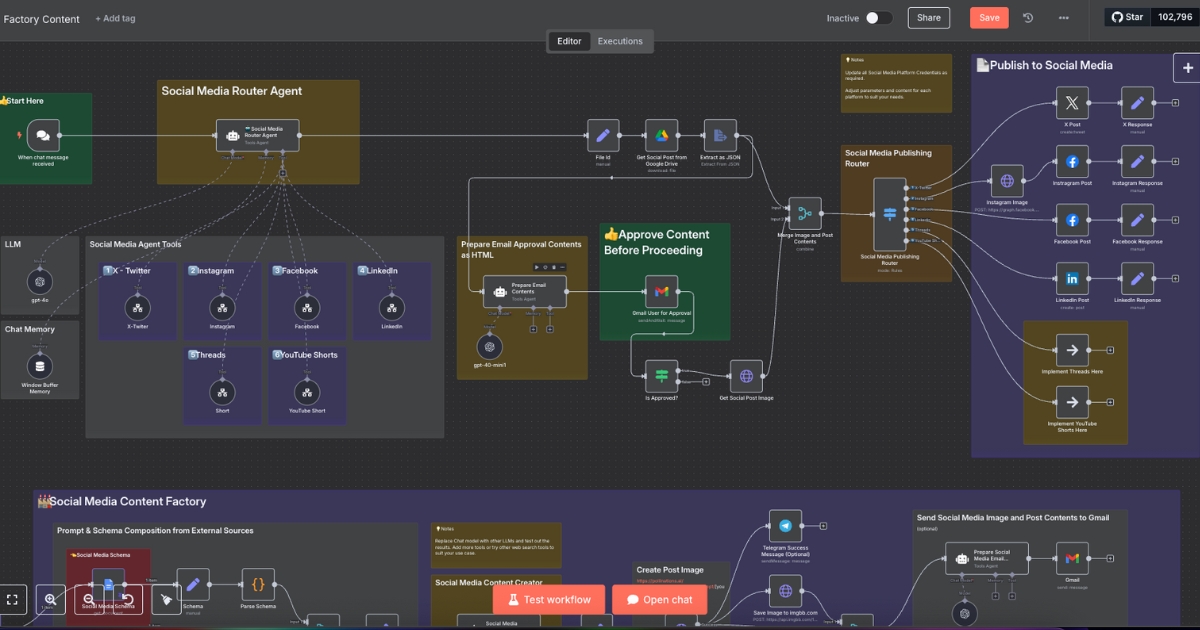Select the Gmail User for Approval node
The image size is (1200, 630).
point(661,292)
